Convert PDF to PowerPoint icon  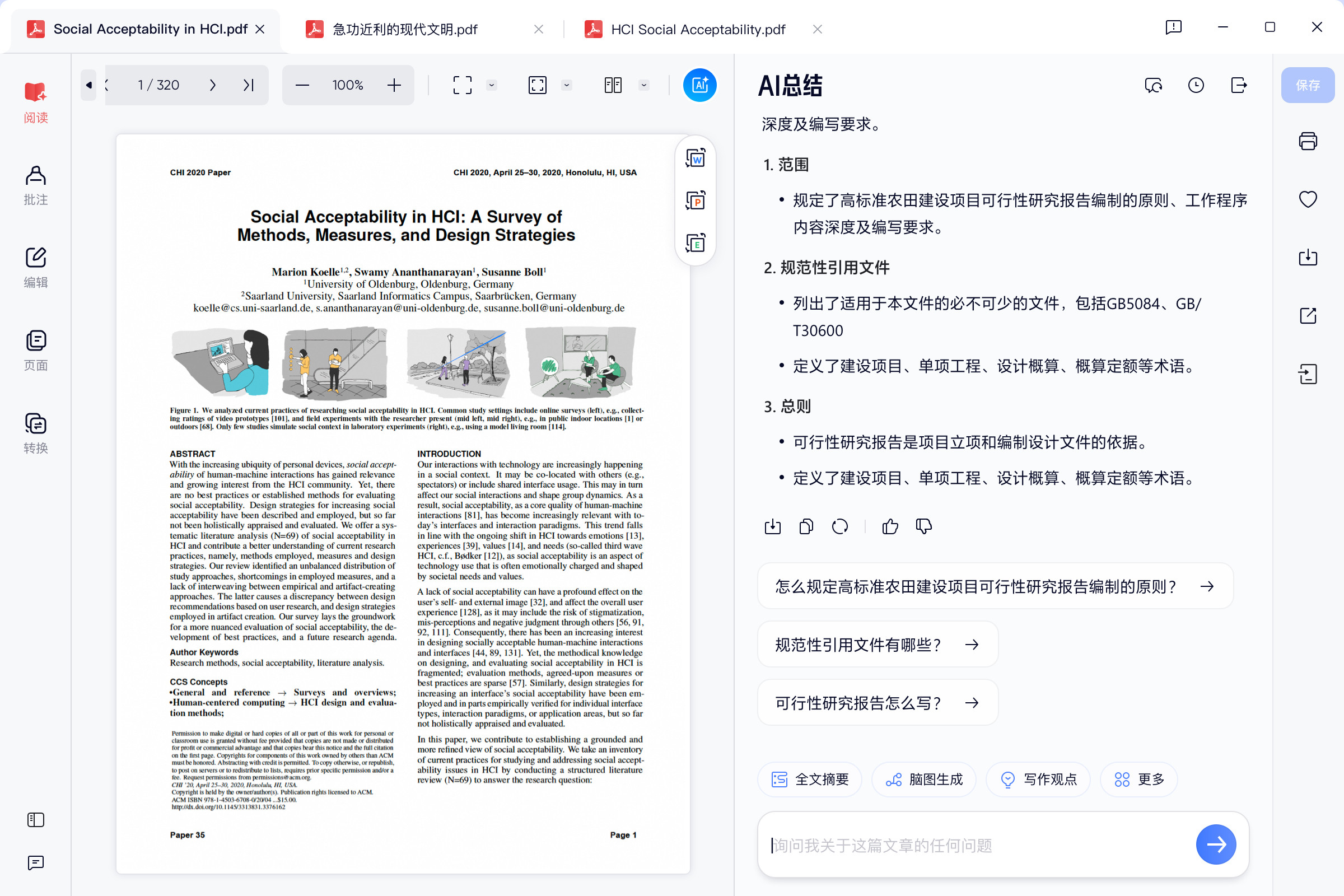click(696, 200)
